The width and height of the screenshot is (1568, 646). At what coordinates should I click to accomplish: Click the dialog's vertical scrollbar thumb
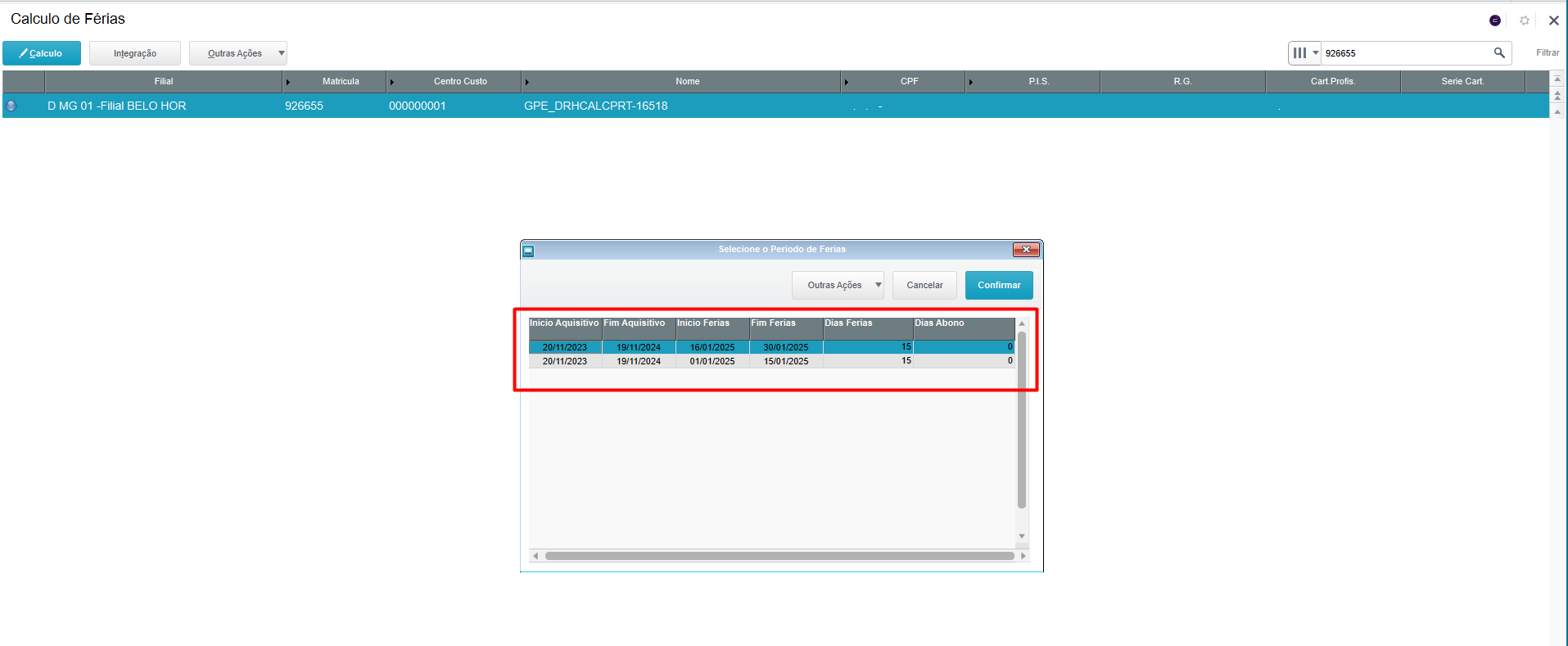(x=1022, y=420)
